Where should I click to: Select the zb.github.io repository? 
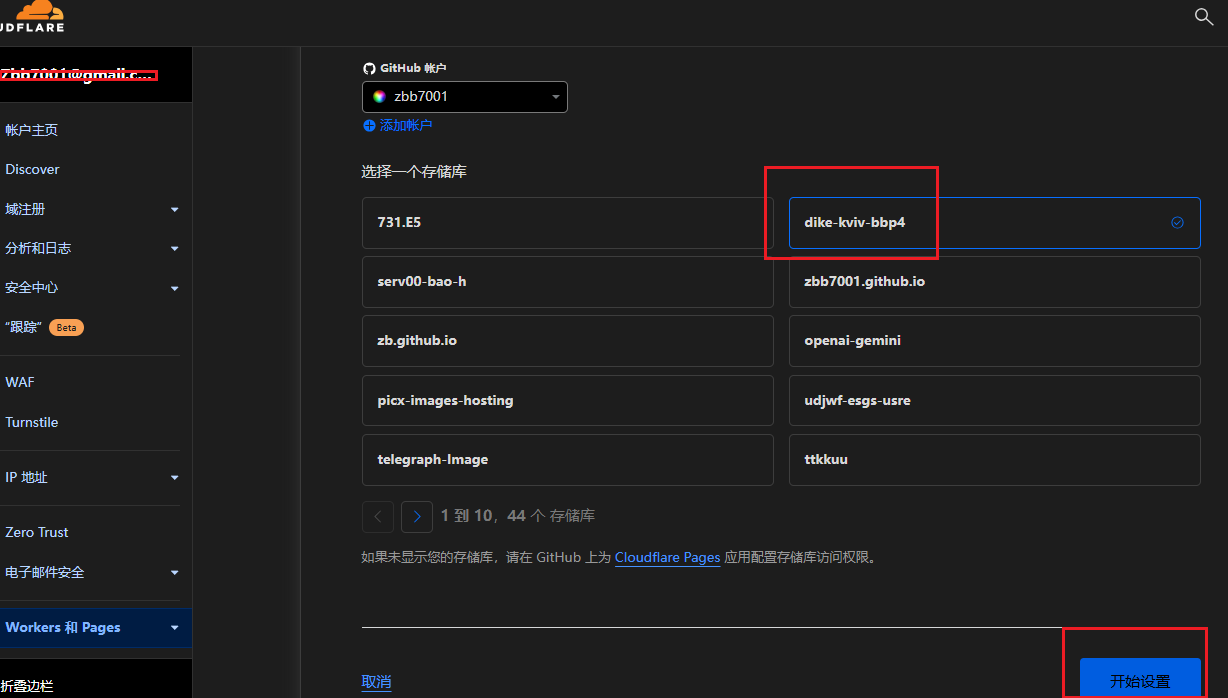click(x=568, y=341)
